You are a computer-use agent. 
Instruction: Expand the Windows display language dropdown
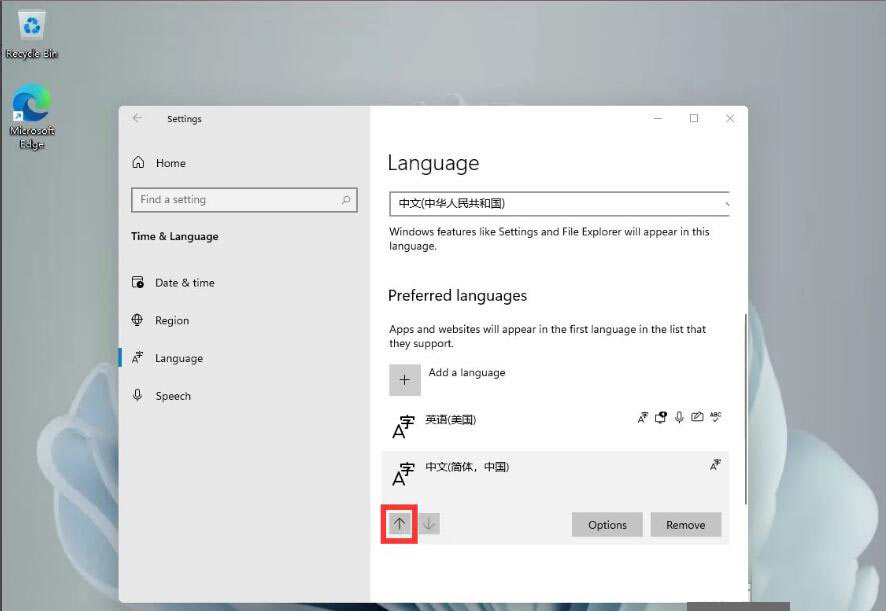coord(559,203)
